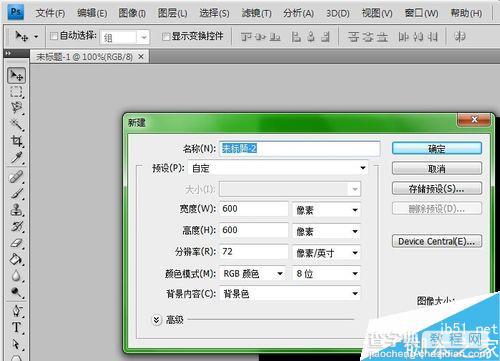Screen dimensions: 500x361
Task: Click the Distribute right edges icon
Action: point(432,37)
